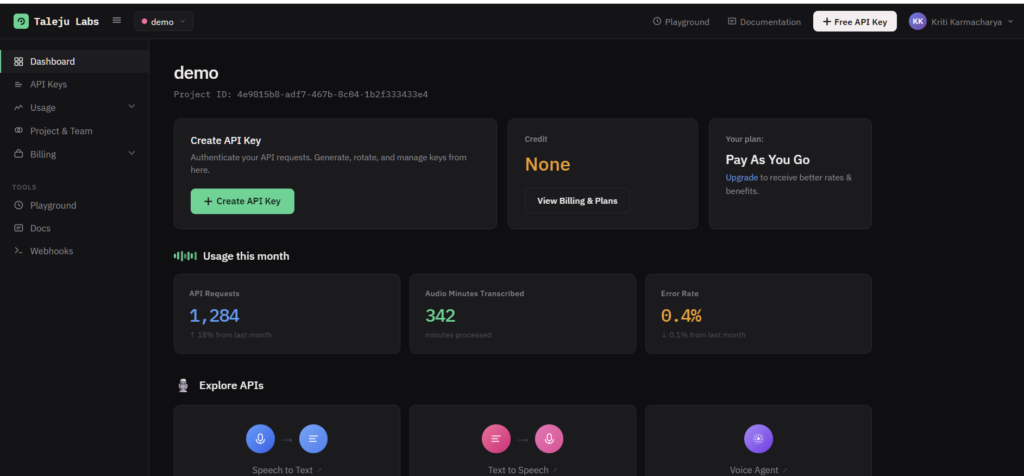Expand the Usage sidebar section
The width and height of the screenshot is (1024, 476).
coord(131,107)
